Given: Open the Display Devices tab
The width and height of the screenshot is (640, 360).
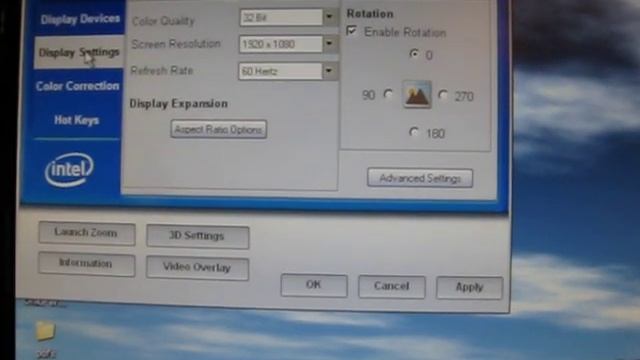Looking at the screenshot, I should [x=80, y=19].
